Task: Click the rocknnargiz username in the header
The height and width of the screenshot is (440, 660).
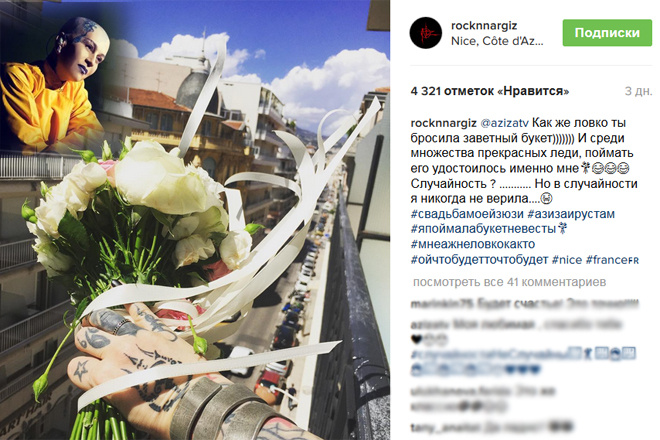Action: click(484, 26)
